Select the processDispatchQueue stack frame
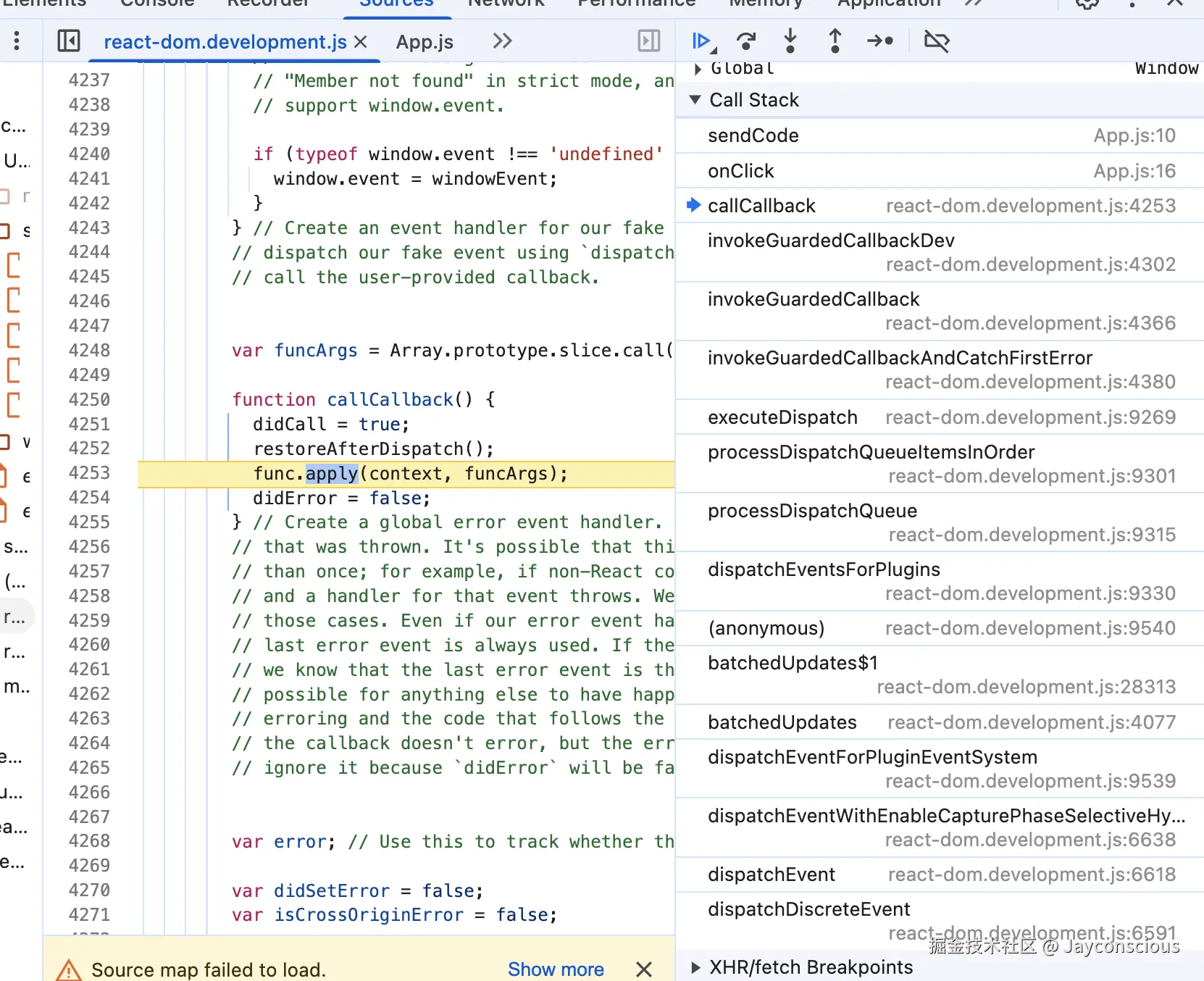 940,522
